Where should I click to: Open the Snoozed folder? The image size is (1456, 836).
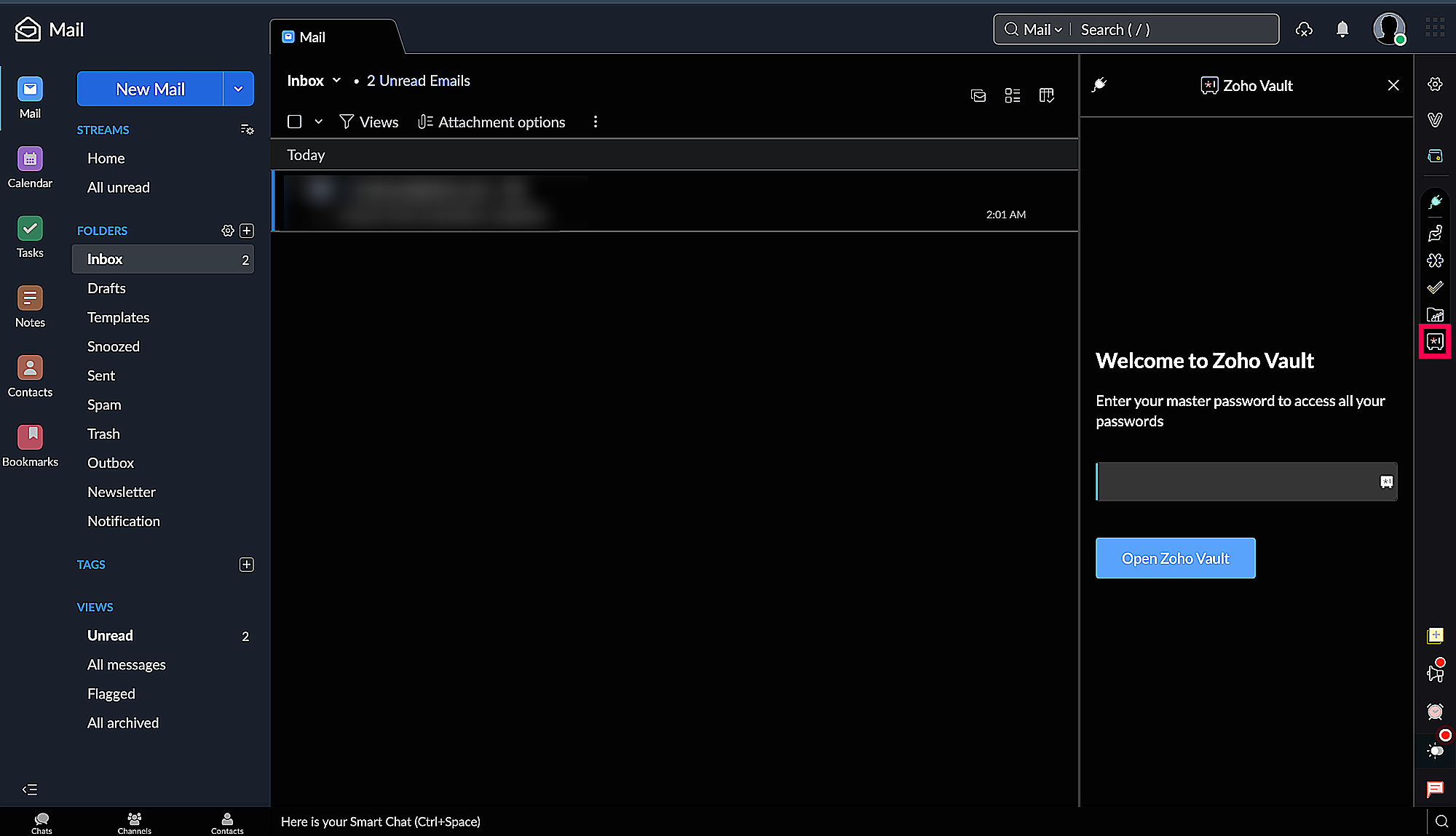click(114, 346)
